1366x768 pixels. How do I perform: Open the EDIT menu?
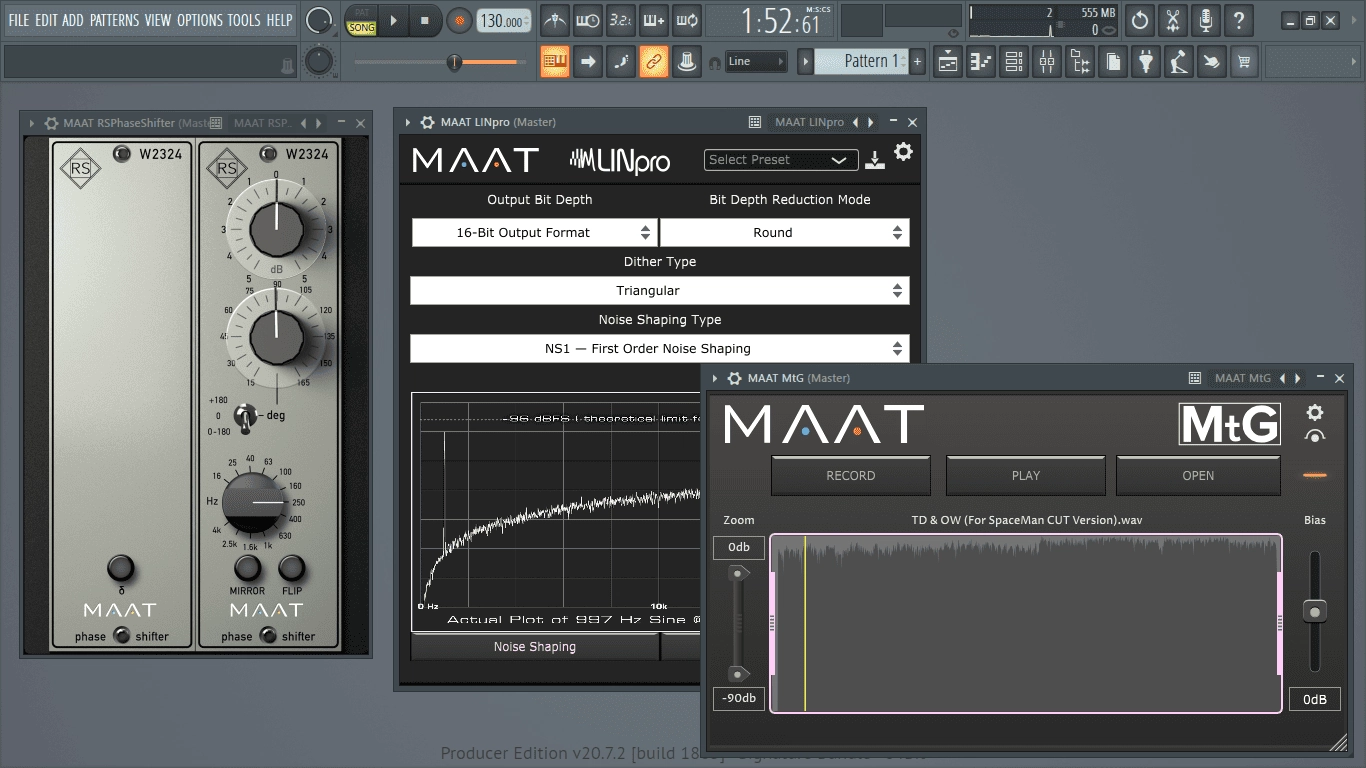46,20
